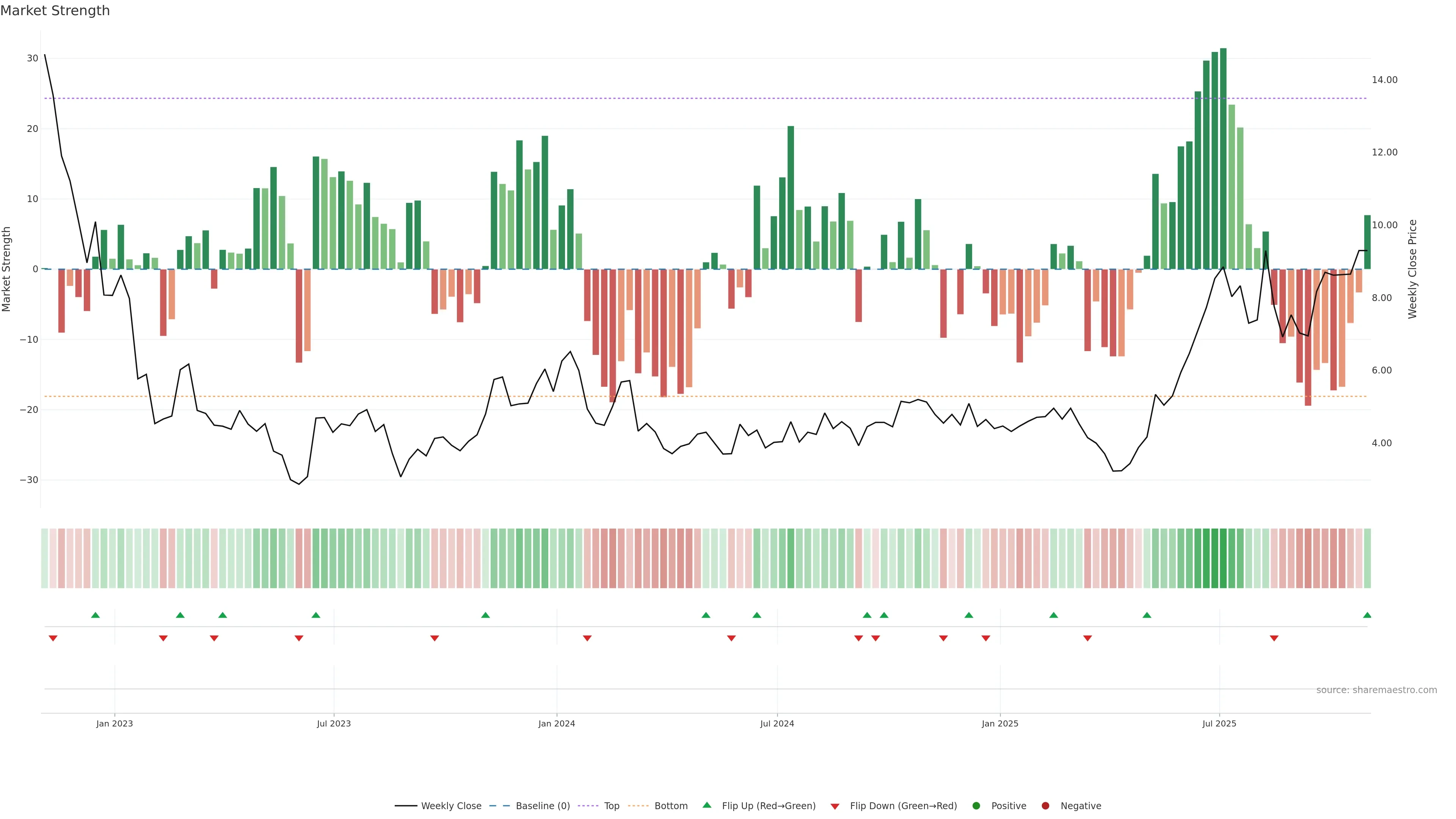Click the Jan 2024 x-axis label
The image size is (1456, 819).
557,723
